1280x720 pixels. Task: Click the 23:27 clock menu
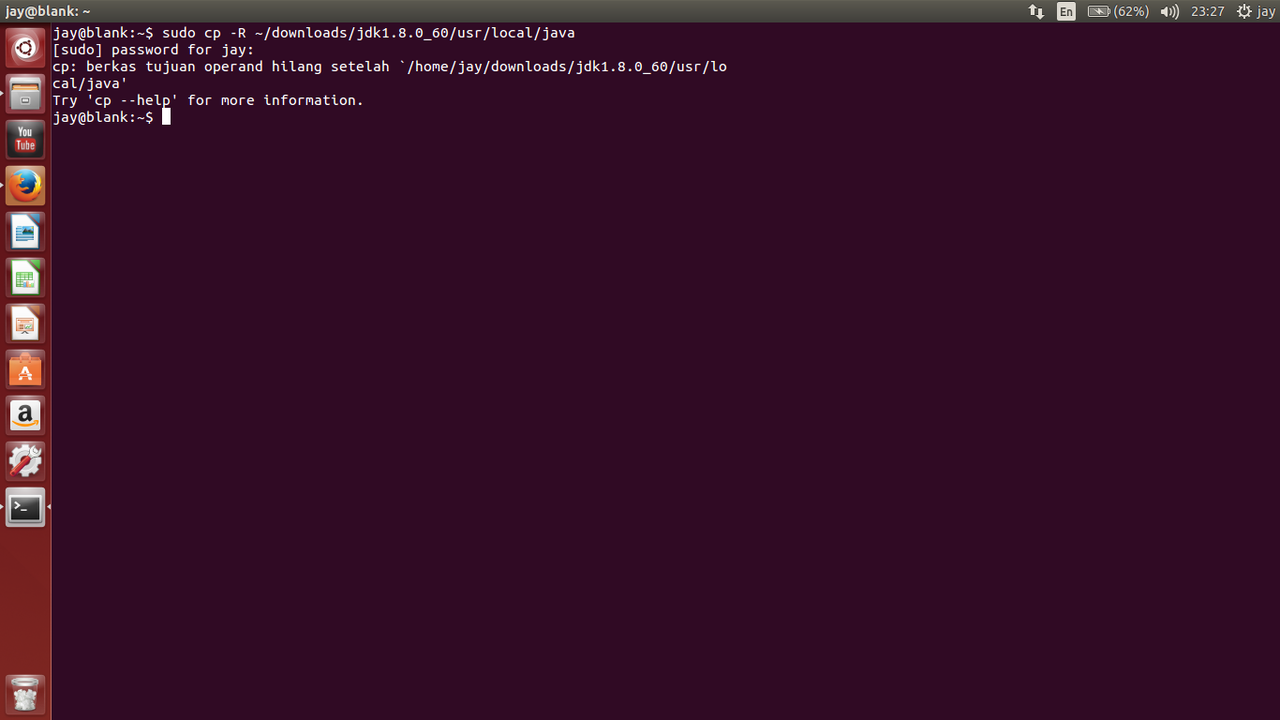point(1207,11)
